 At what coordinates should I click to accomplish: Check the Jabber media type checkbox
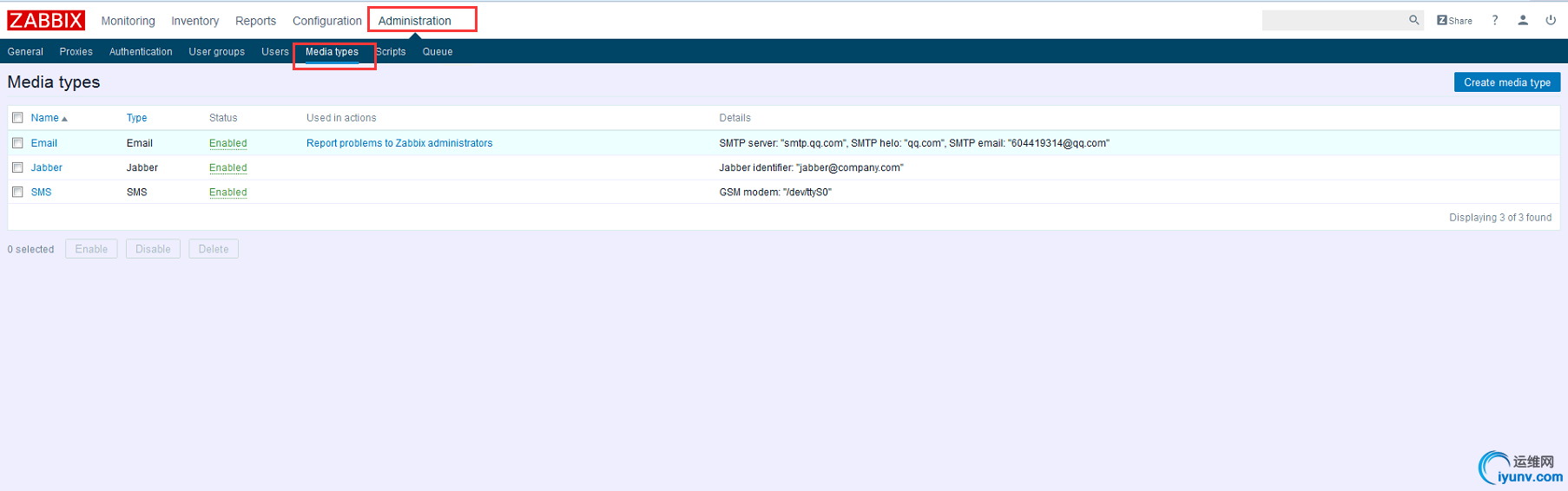click(17, 167)
